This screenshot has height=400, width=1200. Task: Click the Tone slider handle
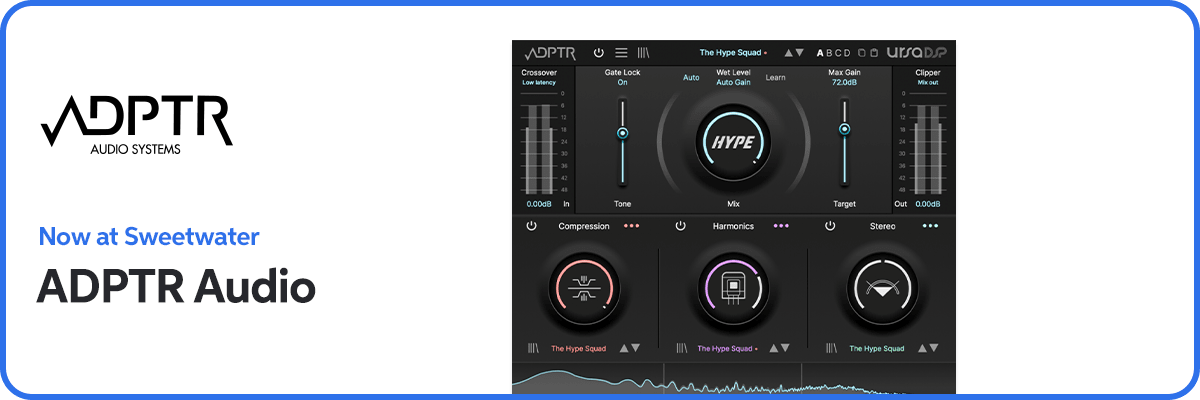(x=622, y=132)
